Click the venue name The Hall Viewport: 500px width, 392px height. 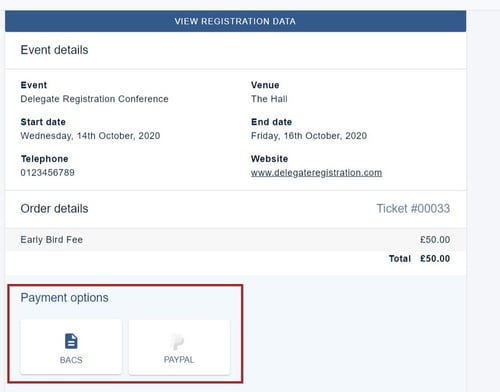pos(269,99)
